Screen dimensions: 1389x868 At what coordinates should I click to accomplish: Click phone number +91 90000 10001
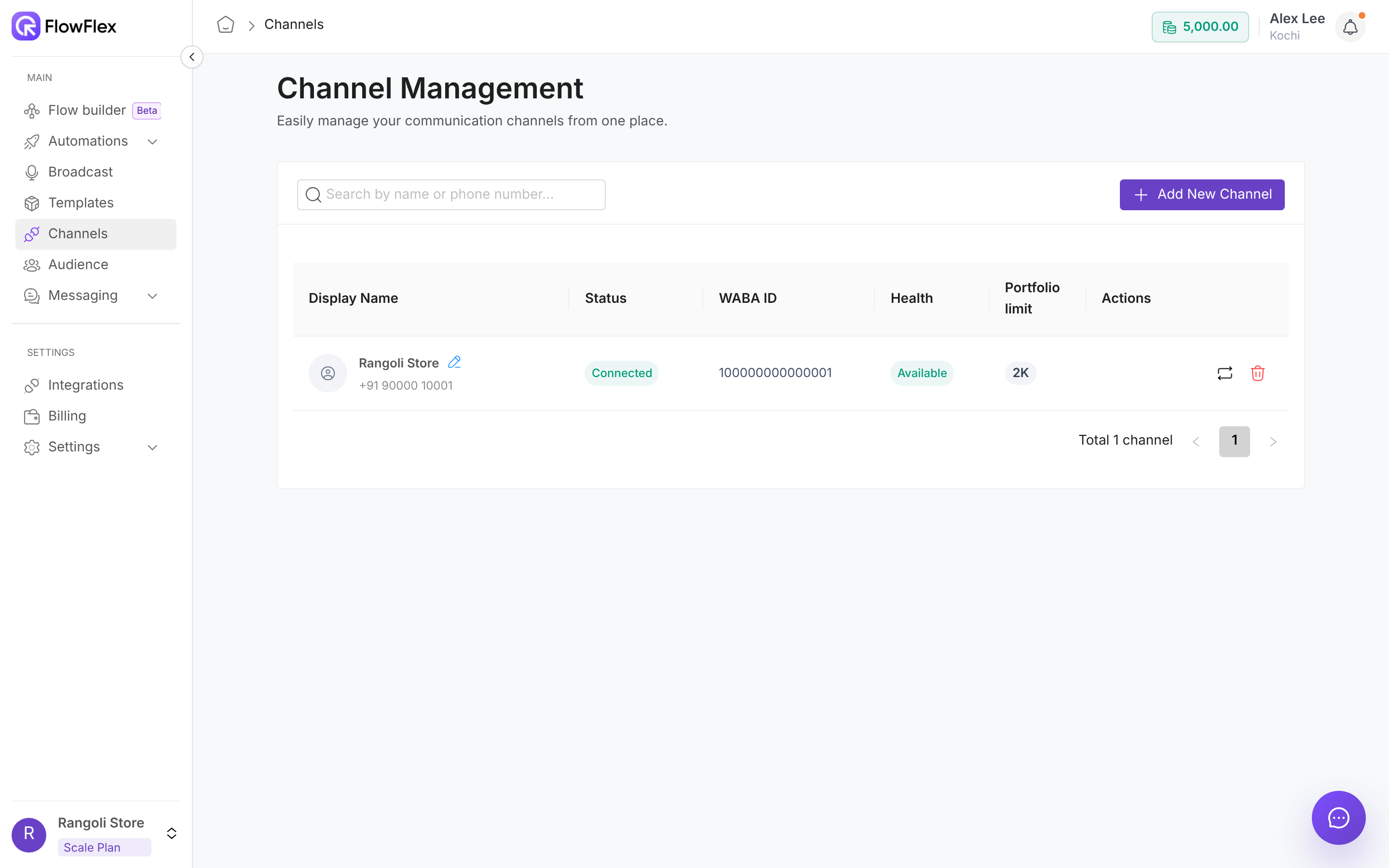tap(405, 386)
